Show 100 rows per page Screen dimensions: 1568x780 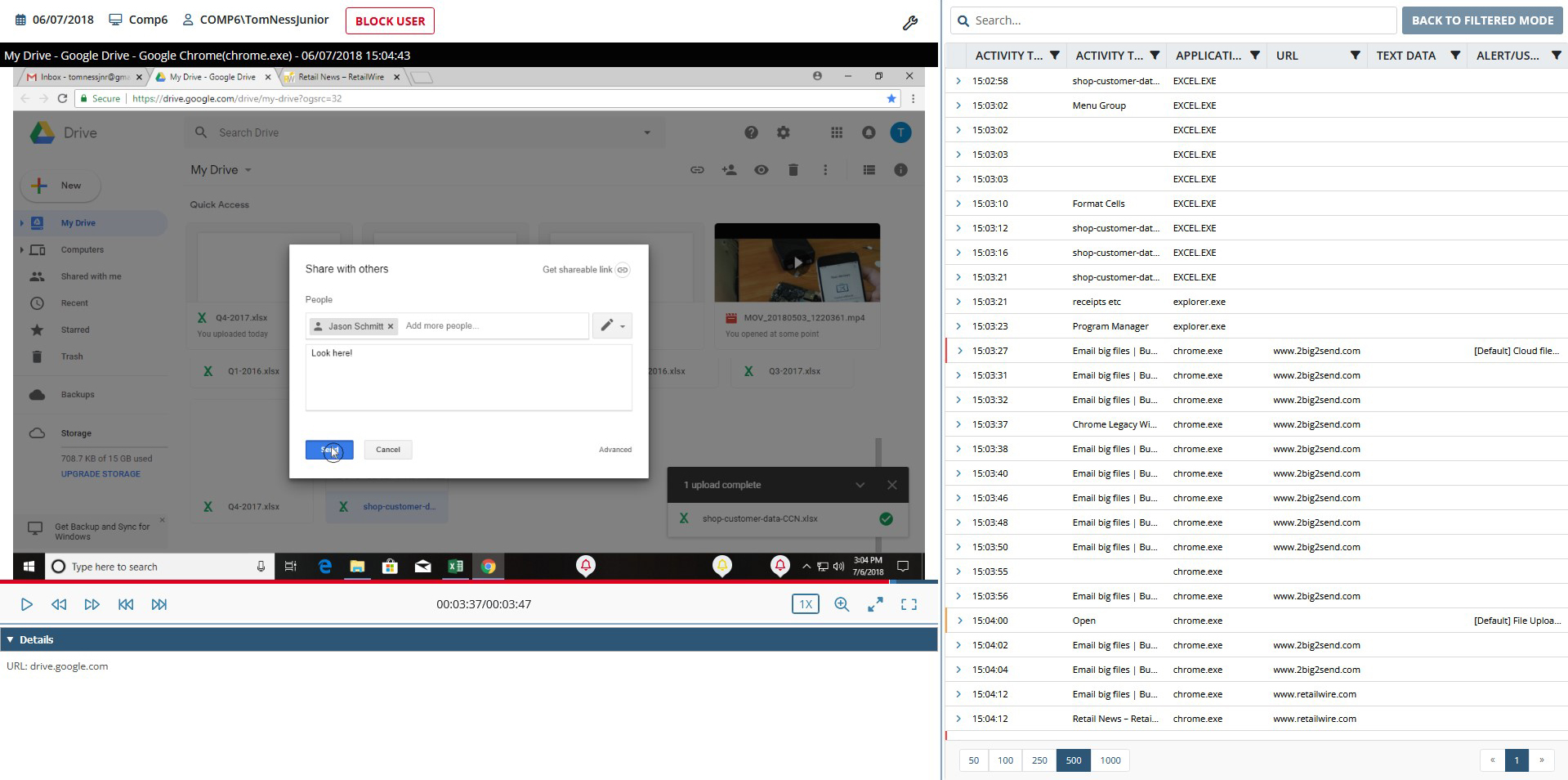pyautogui.click(x=1005, y=760)
